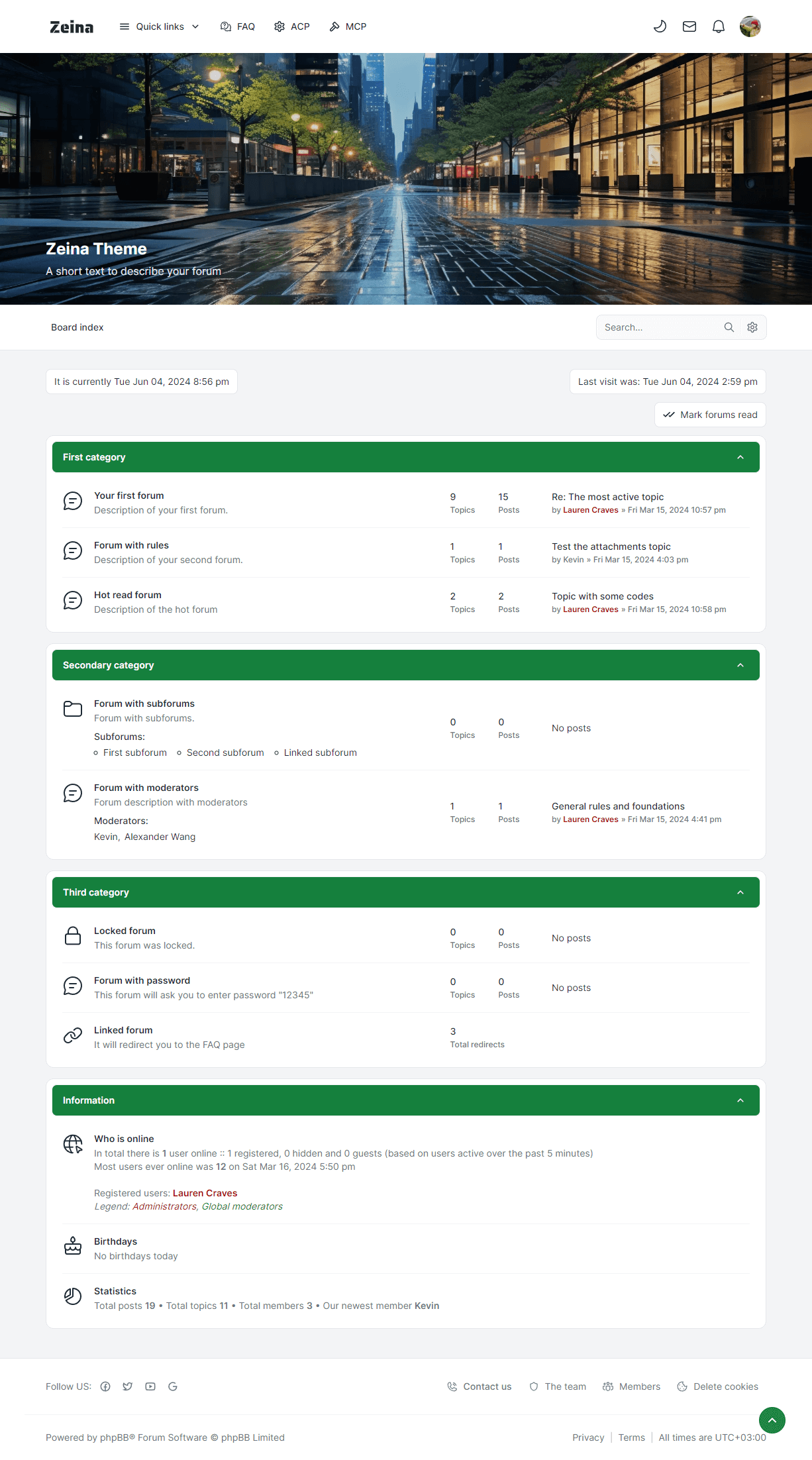Open private messages via envelope icon
This screenshot has width=812, height=1460.
pos(689,26)
